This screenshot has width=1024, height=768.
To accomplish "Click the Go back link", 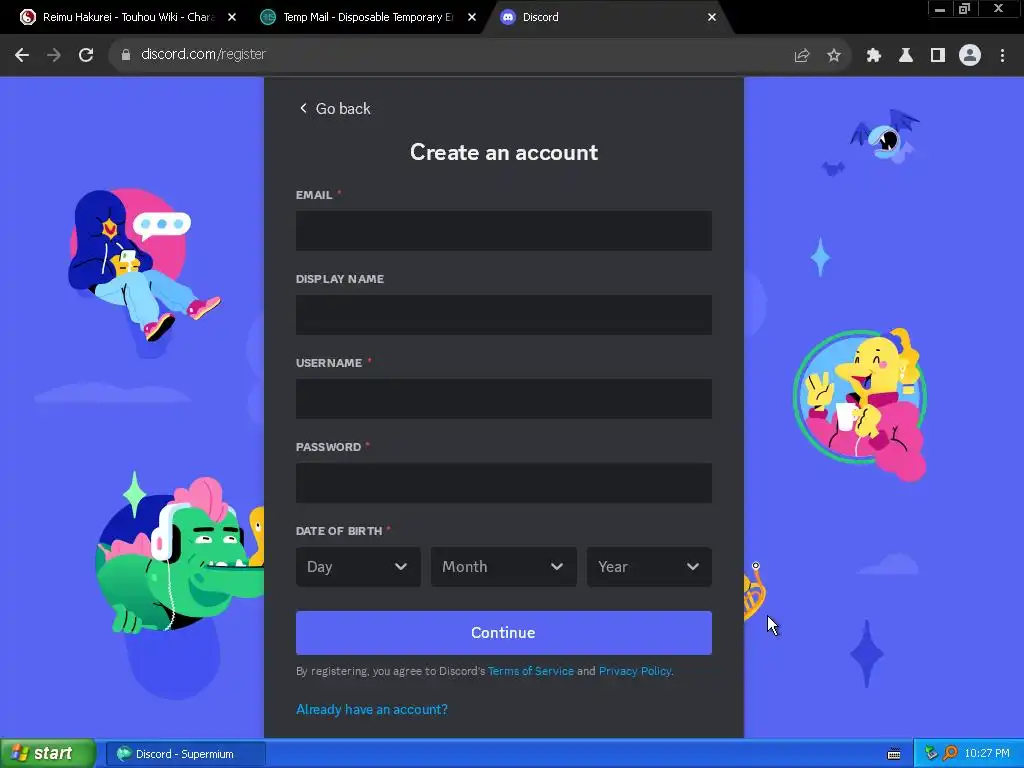I will point(334,108).
